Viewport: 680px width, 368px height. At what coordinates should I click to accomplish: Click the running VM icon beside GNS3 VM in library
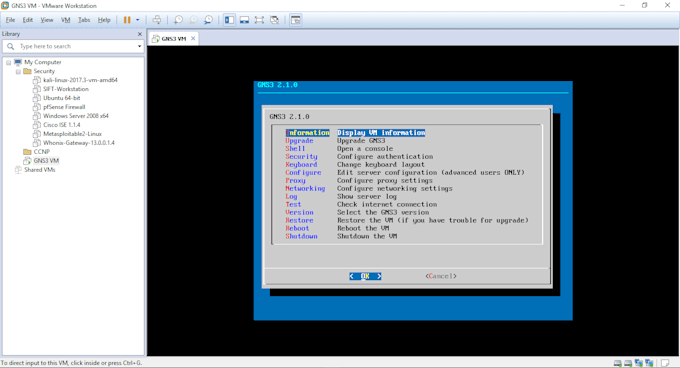(x=27, y=161)
